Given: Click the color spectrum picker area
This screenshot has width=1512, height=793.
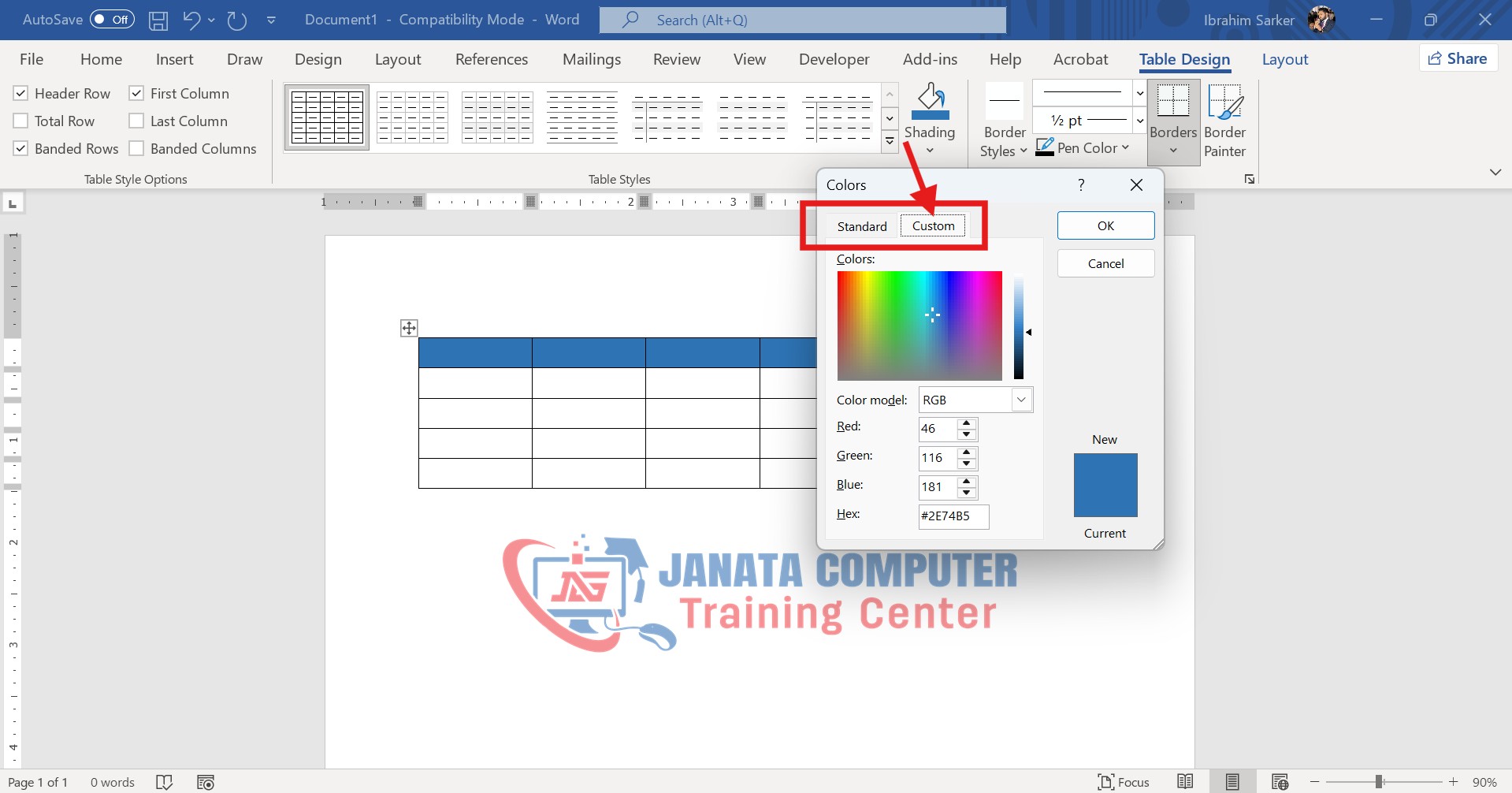Looking at the screenshot, I should point(919,326).
